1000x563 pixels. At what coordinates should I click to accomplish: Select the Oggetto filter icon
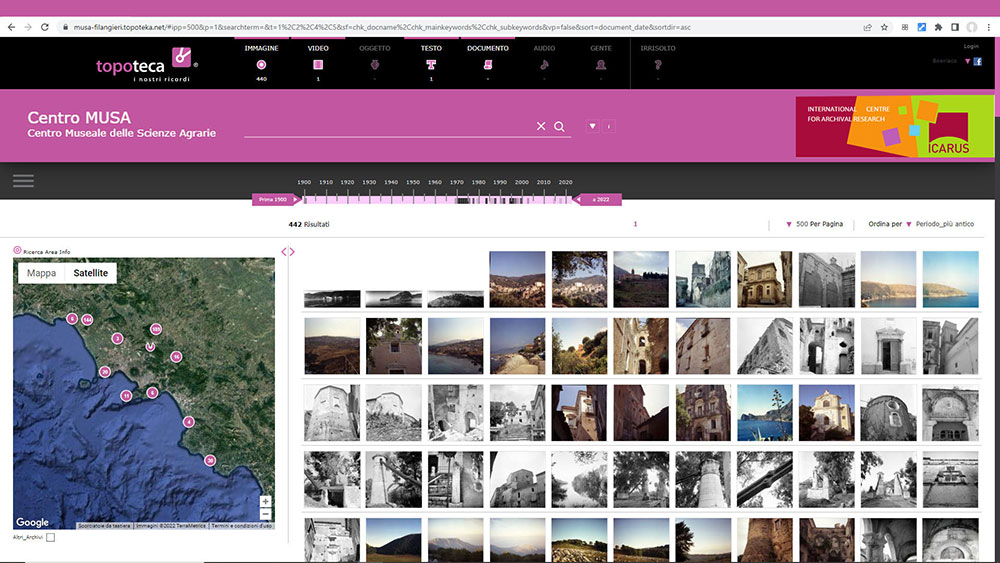(374, 65)
